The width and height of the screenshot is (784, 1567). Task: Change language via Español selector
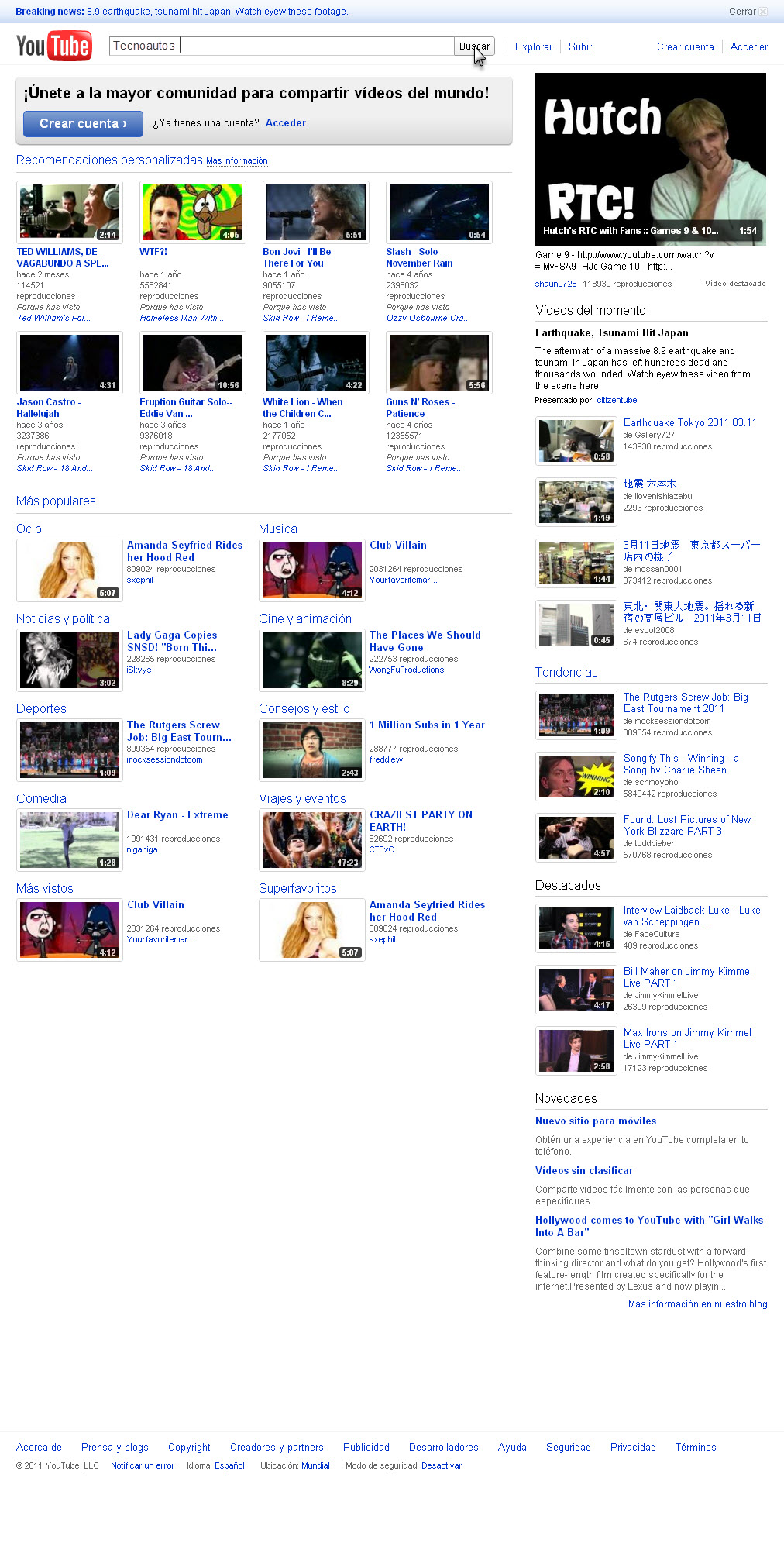coord(229,1465)
